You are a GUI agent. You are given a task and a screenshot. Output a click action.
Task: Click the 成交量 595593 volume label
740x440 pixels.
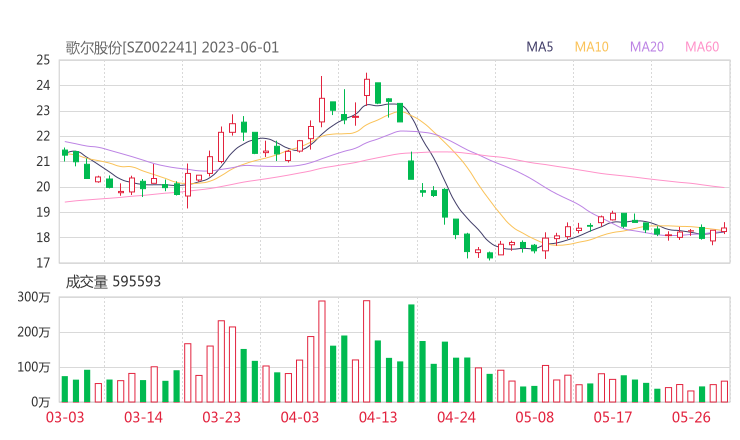pos(113,282)
